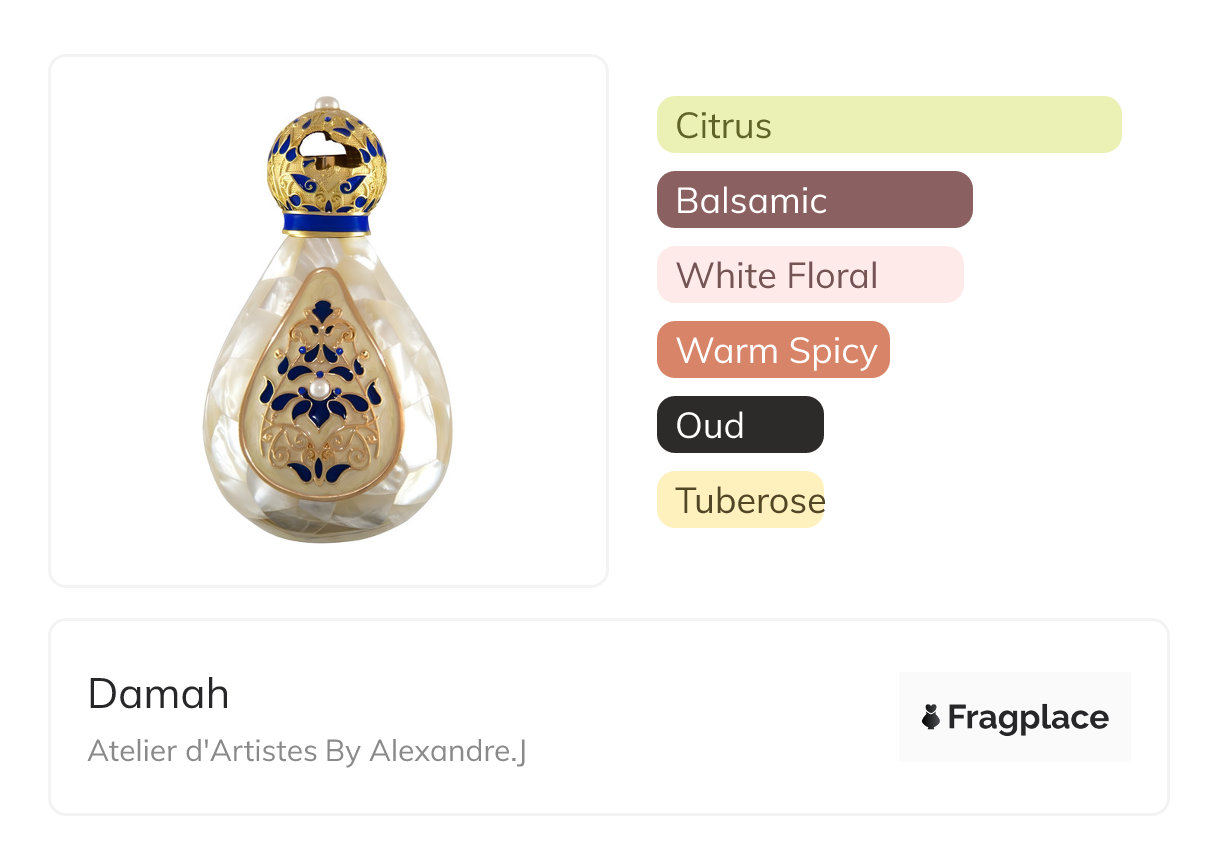The height and width of the screenshot is (864, 1218).
Task: Click the blue fleur motif atop the medallion
Action: coord(322,311)
